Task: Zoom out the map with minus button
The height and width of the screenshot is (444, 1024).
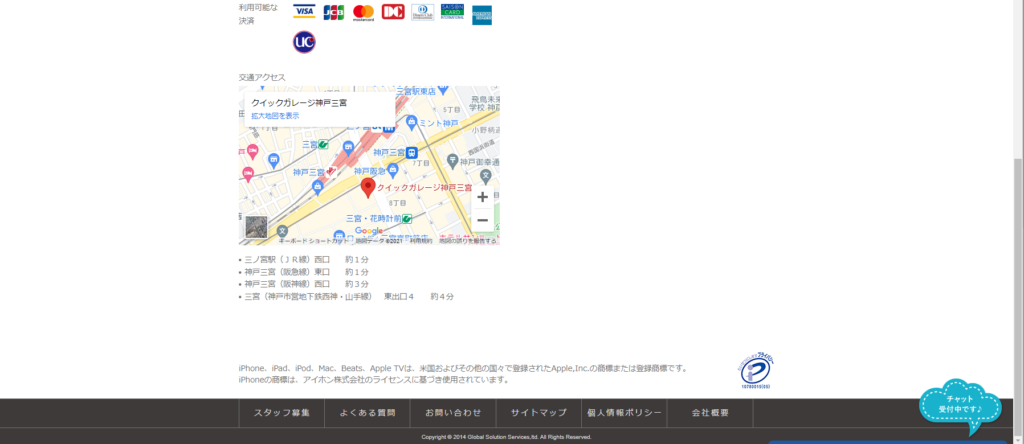Action: 483,220
